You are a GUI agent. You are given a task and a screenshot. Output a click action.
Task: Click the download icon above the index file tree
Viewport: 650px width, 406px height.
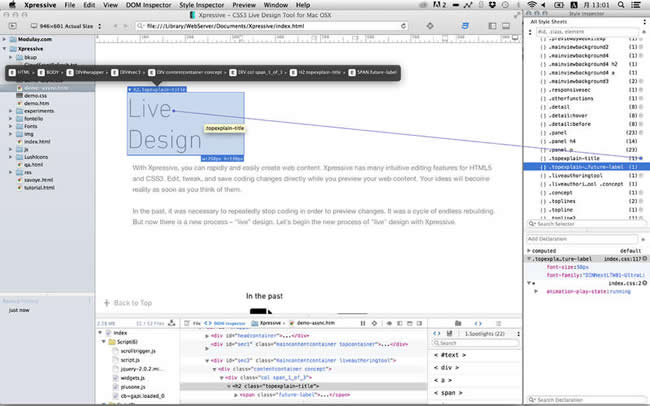(172, 323)
